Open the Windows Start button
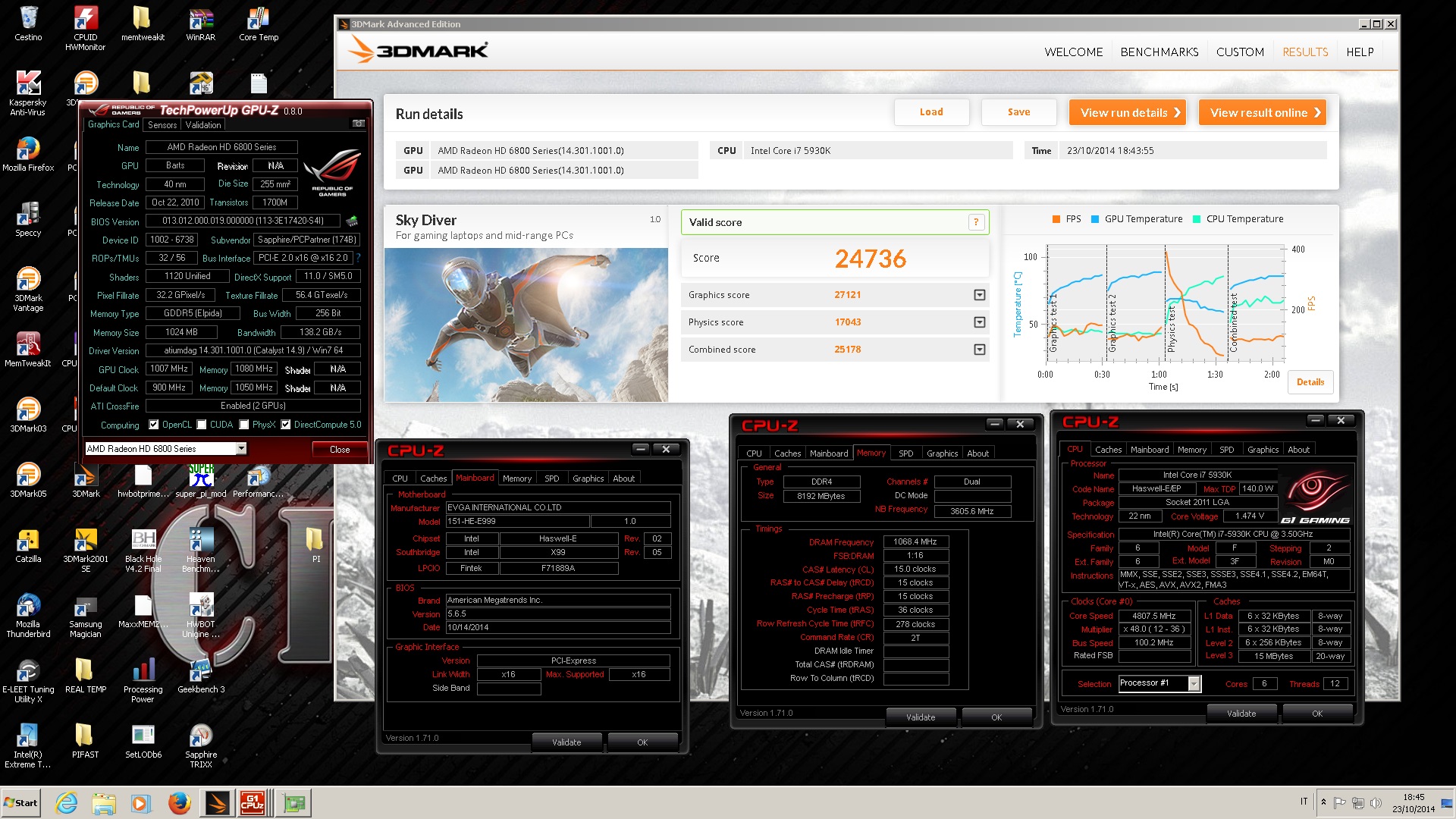The height and width of the screenshot is (819, 1456). coord(20,803)
